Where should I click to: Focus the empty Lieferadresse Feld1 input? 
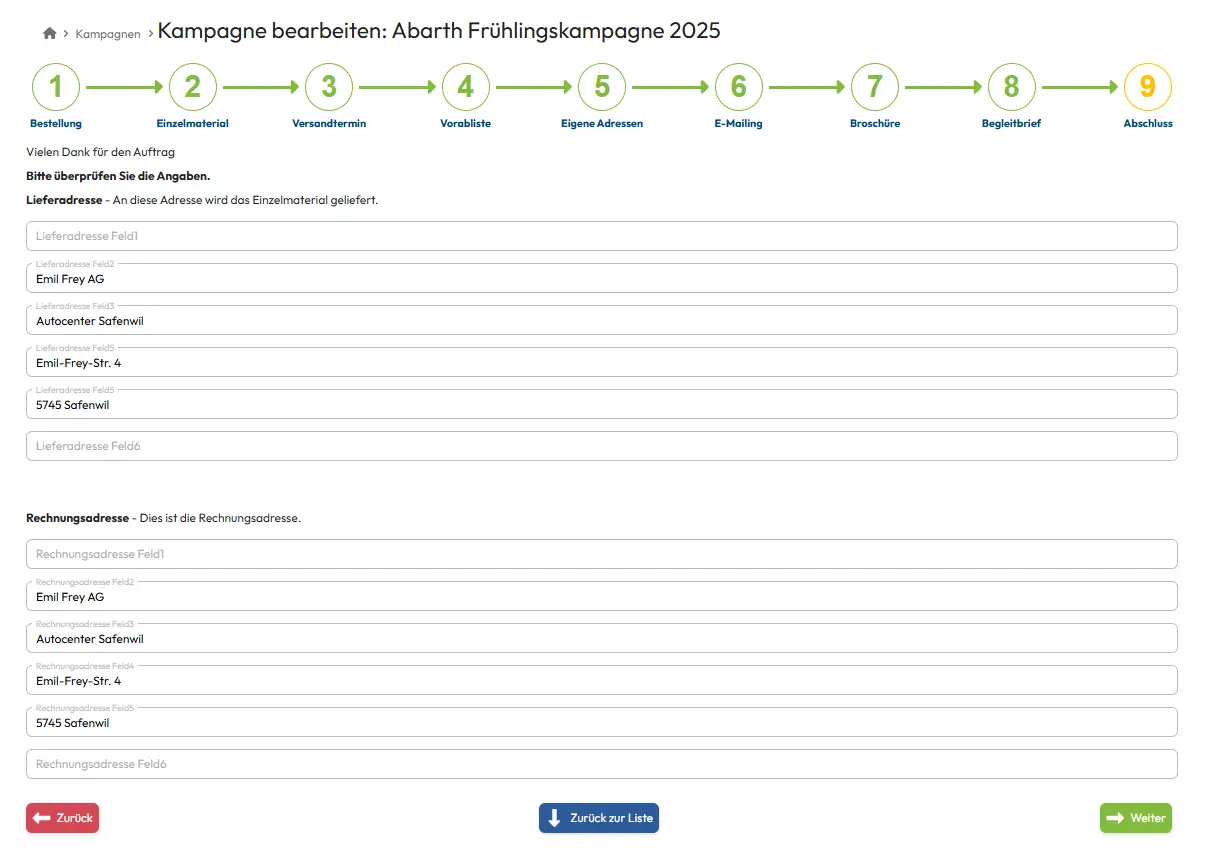pyautogui.click(x=602, y=236)
